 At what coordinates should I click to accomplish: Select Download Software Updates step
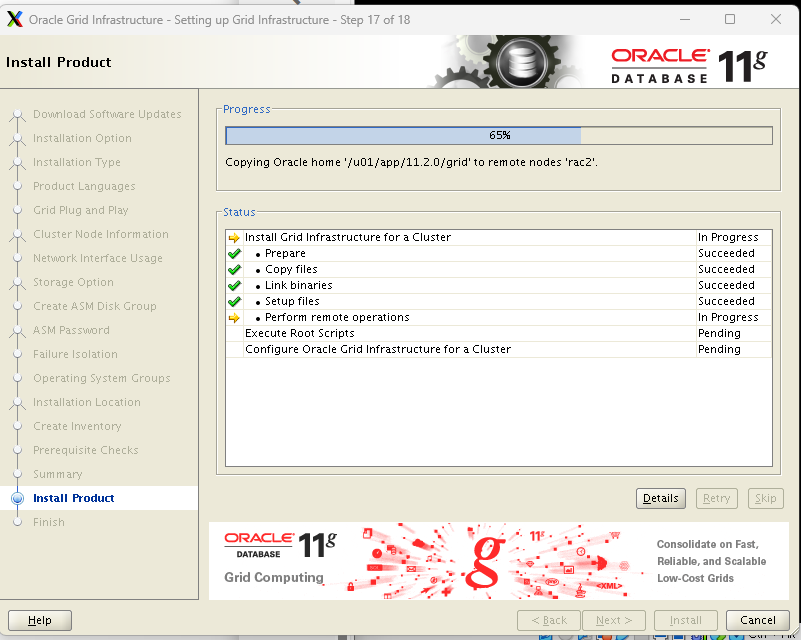(x=107, y=114)
